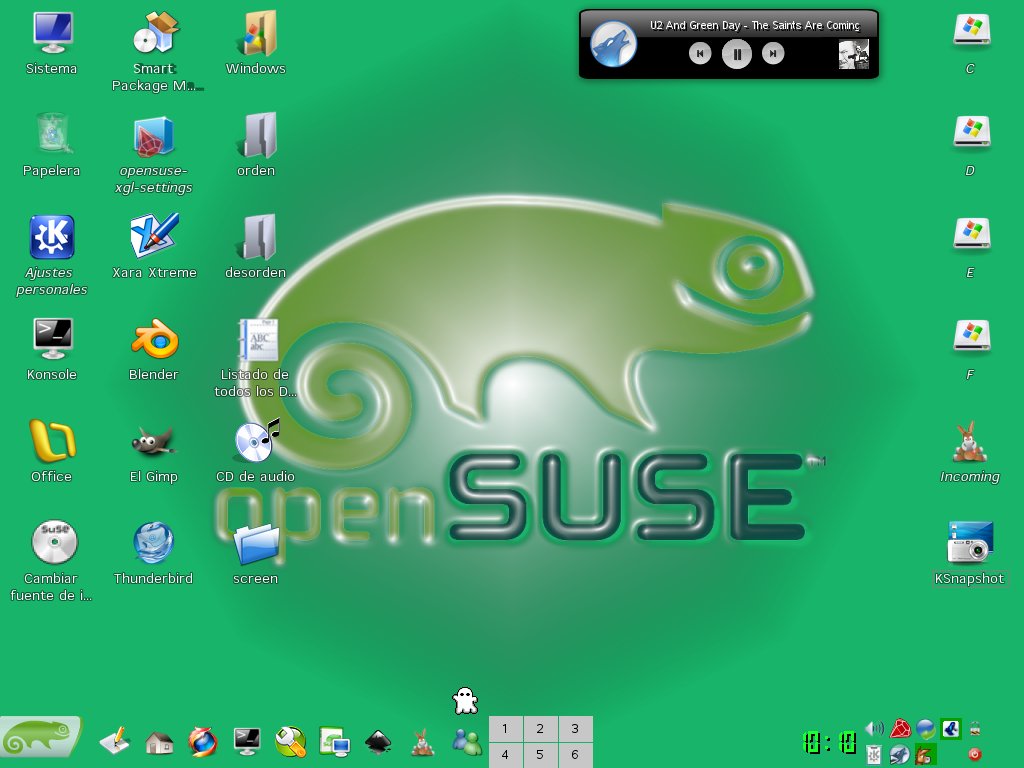The image size is (1024, 768).
Task: Click the lock session icon
Action: 975,728
